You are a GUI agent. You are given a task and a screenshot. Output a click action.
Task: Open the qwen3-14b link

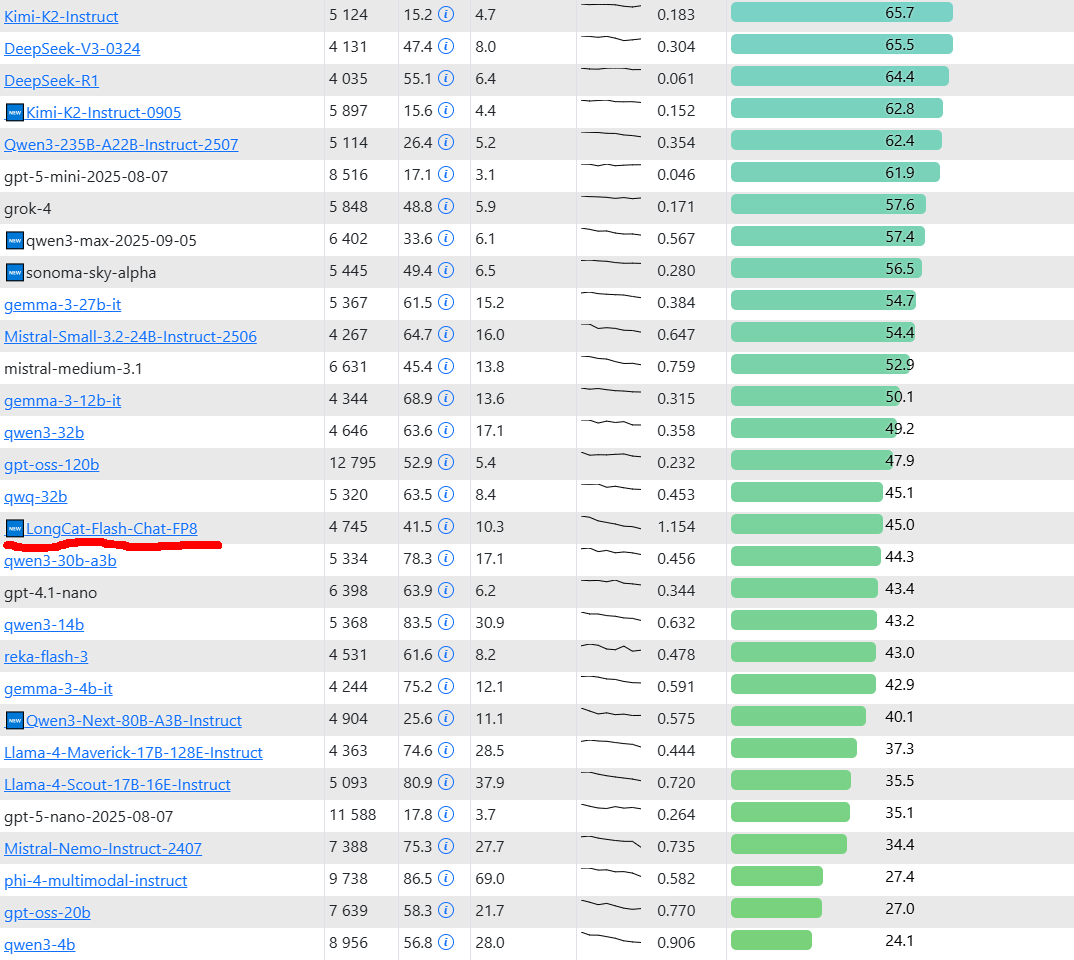[x=44, y=624]
